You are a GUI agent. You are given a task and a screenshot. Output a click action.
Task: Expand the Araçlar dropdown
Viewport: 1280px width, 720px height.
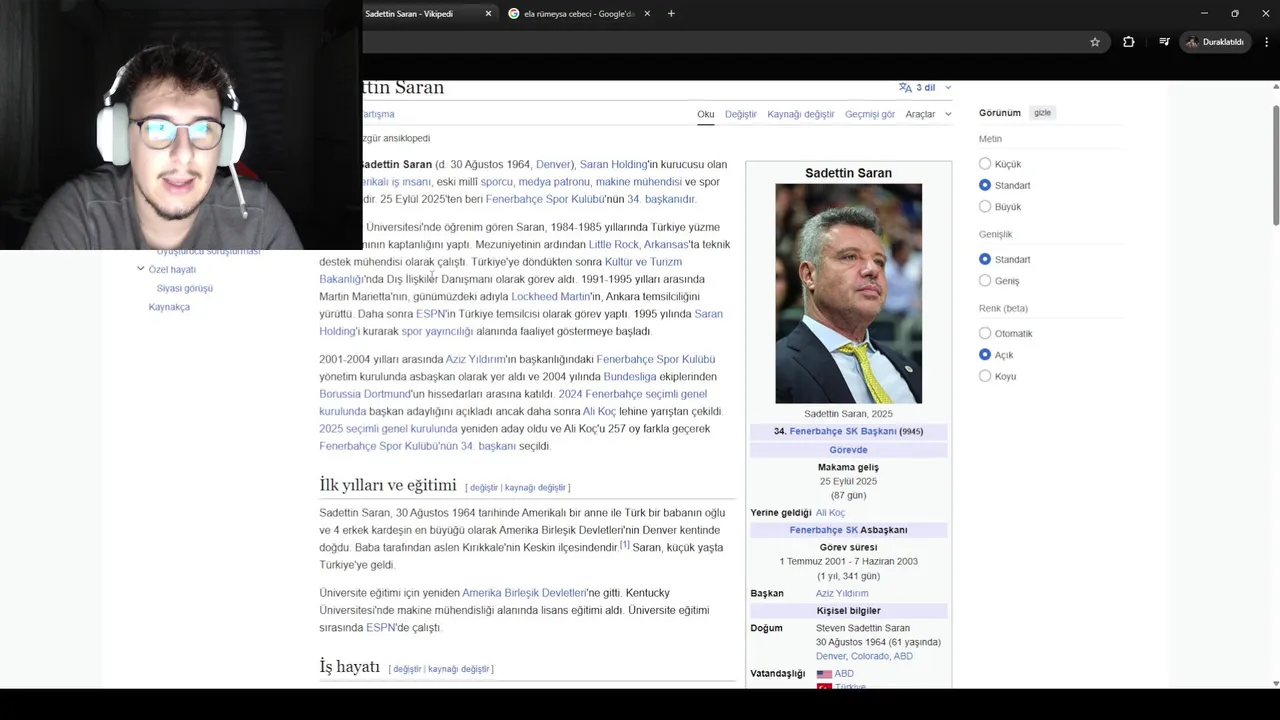[928, 114]
